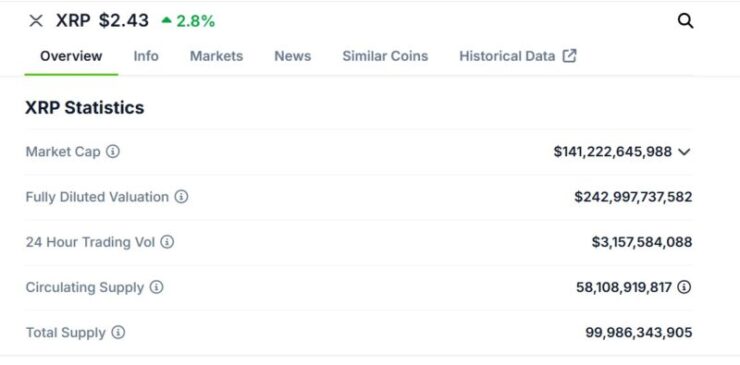The image size is (740, 365).
Task: Expand the Market Cap chevron dropdown
Action: 684,152
